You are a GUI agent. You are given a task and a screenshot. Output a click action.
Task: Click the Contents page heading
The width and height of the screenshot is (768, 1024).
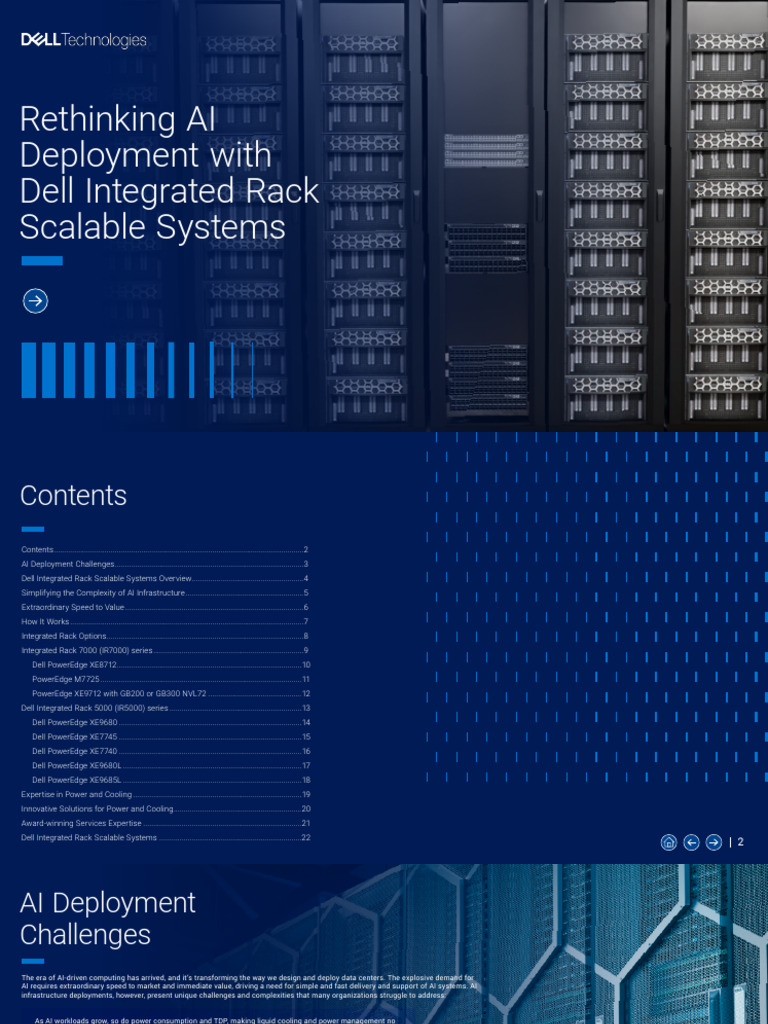pos(73,496)
